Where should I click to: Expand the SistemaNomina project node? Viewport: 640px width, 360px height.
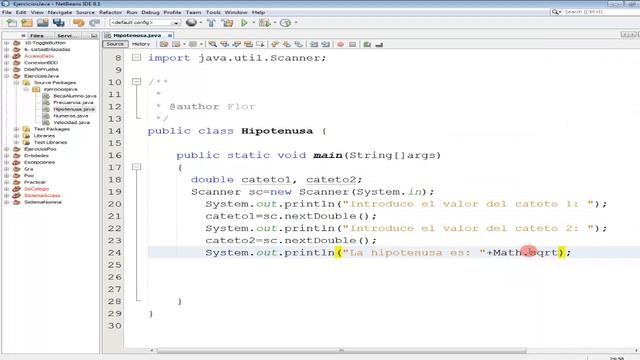click(x=7, y=202)
